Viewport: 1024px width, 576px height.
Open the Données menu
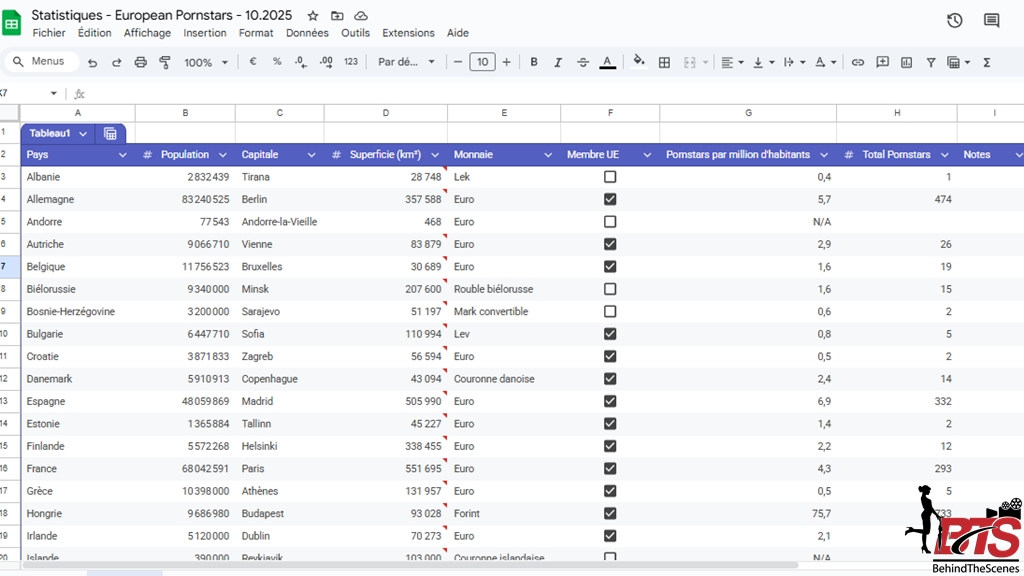[x=307, y=33]
